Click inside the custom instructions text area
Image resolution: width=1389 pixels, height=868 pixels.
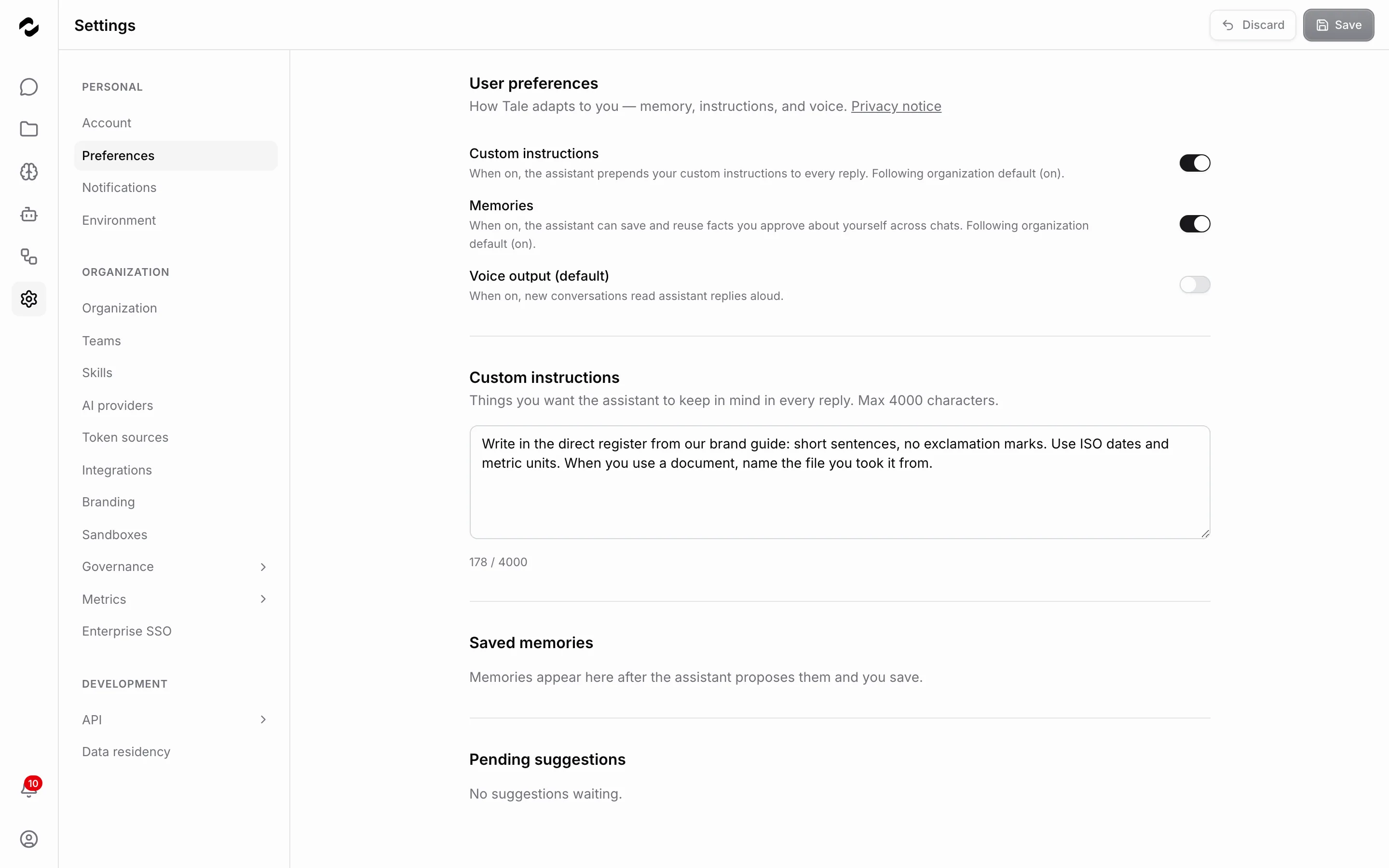(x=840, y=482)
